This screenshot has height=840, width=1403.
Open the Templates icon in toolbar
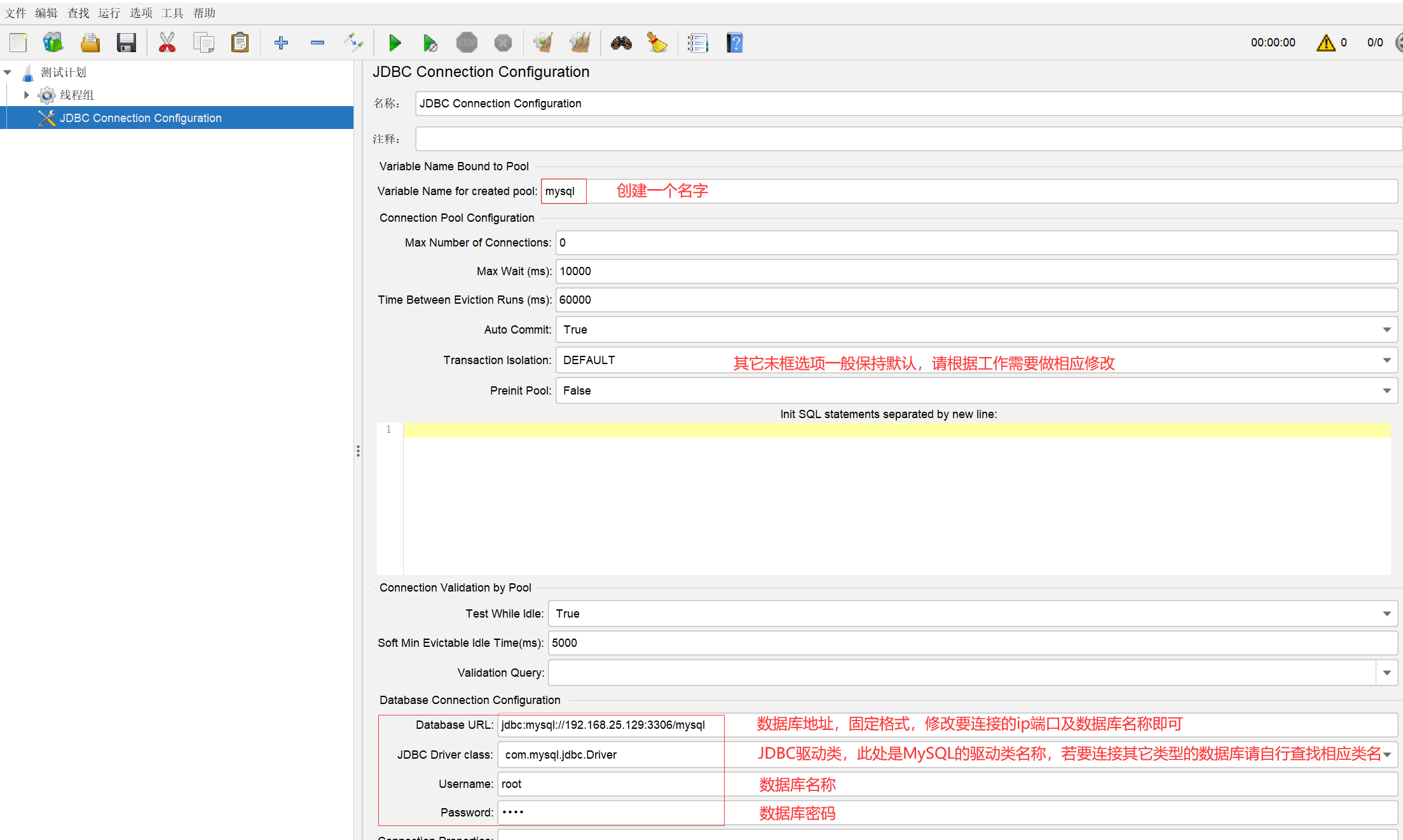tap(53, 43)
